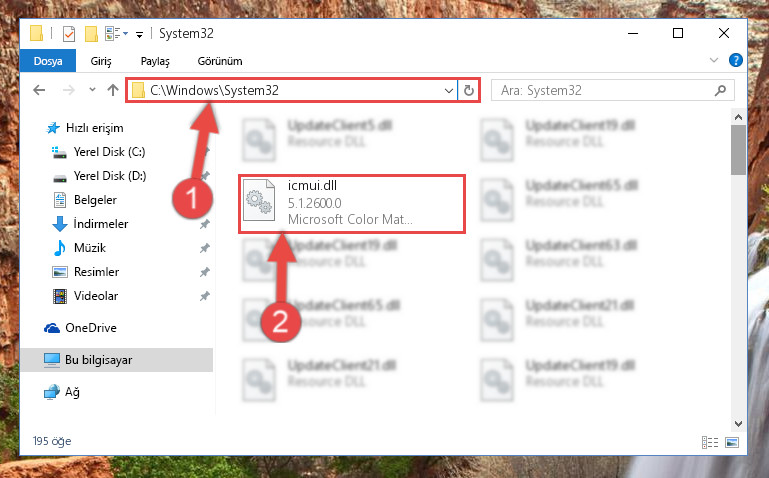Click the Back navigation arrow
The image size is (769, 478).
[39, 90]
